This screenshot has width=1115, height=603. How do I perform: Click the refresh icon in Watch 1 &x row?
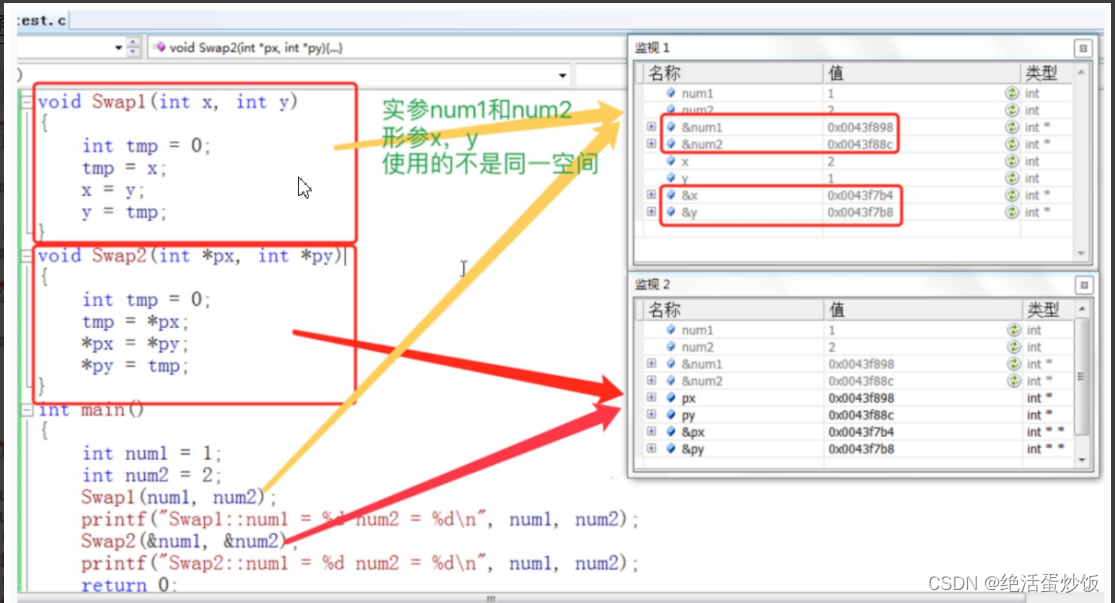click(1012, 196)
